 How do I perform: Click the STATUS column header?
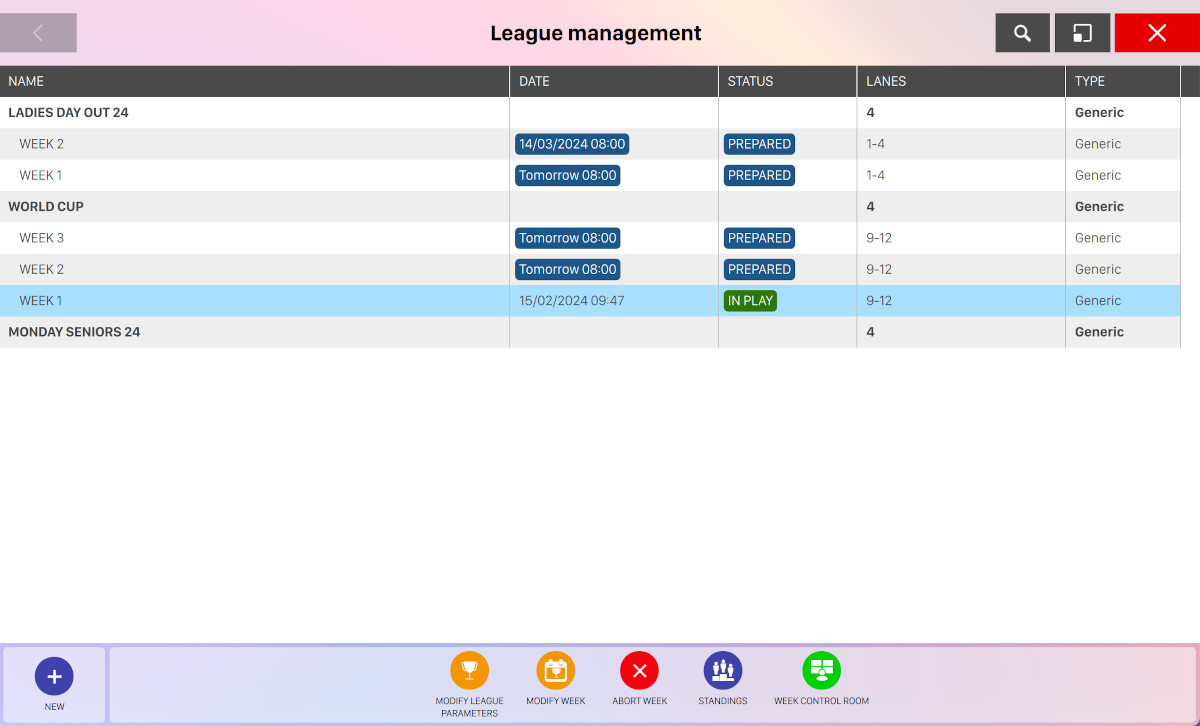point(750,81)
